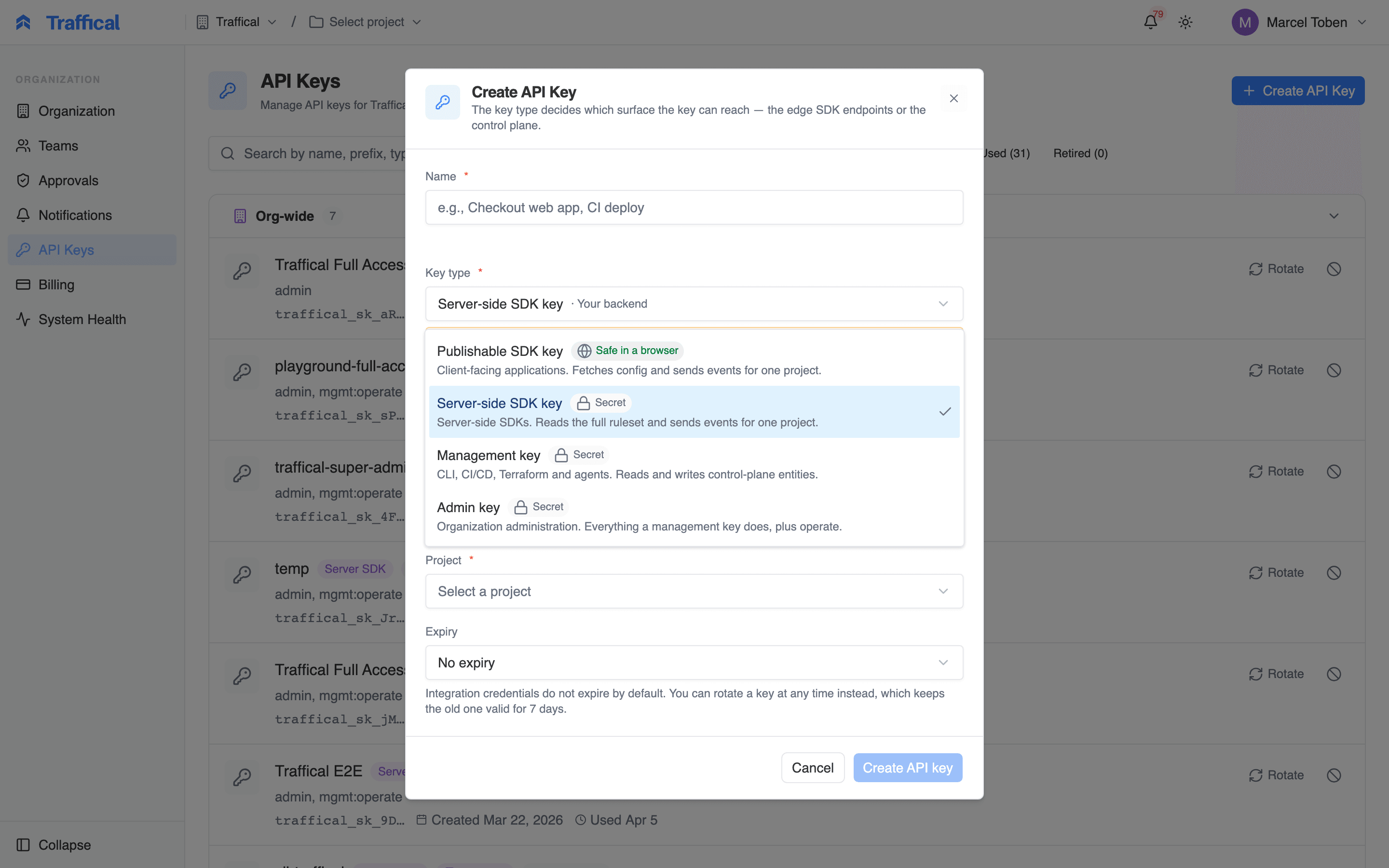Viewport: 1389px width, 868px height.
Task: Revoke the traffical-super-admin key
Action: click(x=1334, y=471)
